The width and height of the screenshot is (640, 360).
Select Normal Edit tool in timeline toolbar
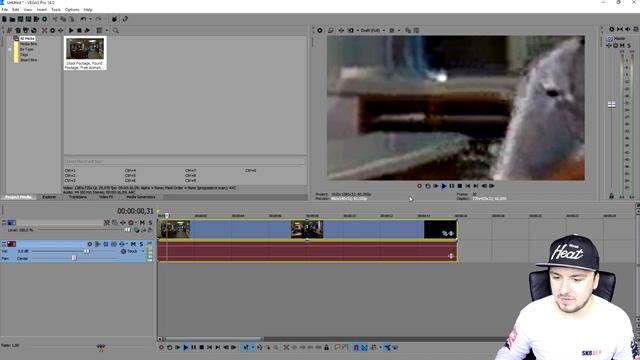pos(246,347)
